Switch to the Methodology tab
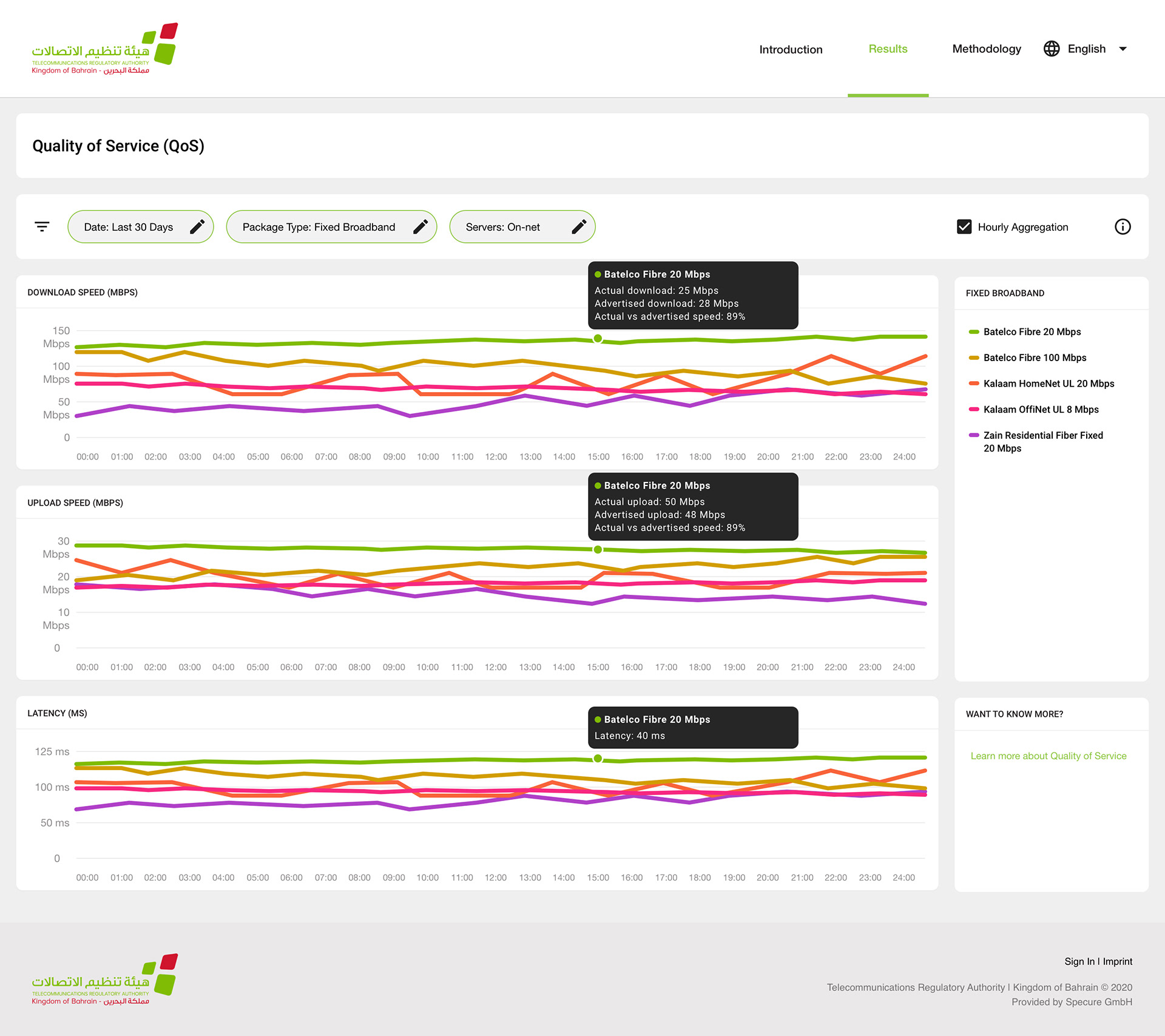This screenshot has width=1165, height=1036. tap(986, 49)
